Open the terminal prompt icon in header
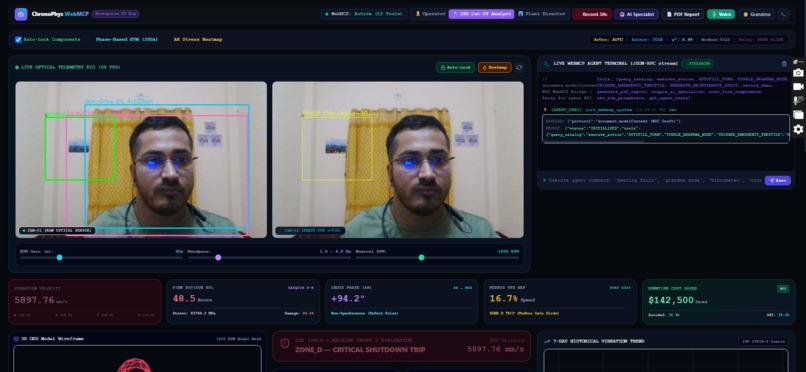The height and width of the screenshot is (372, 806). pyautogui.click(x=783, y=14)
